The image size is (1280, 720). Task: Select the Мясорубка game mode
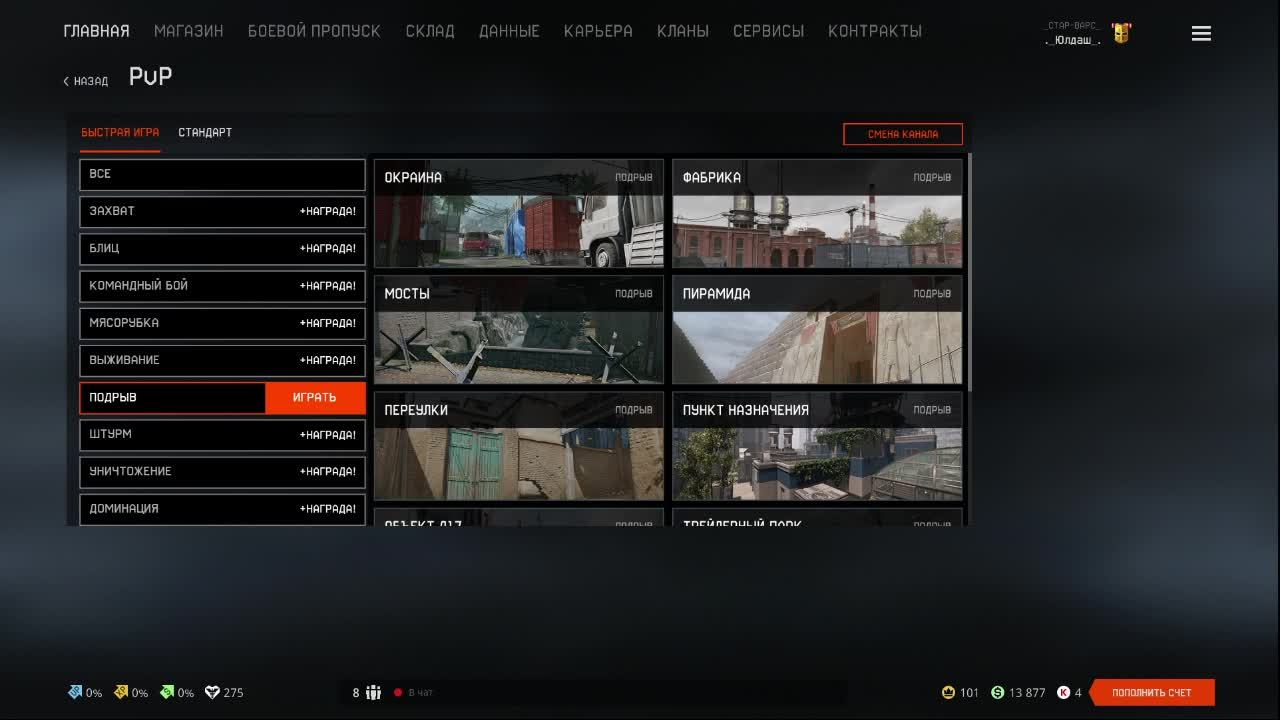tap(222, 323)
